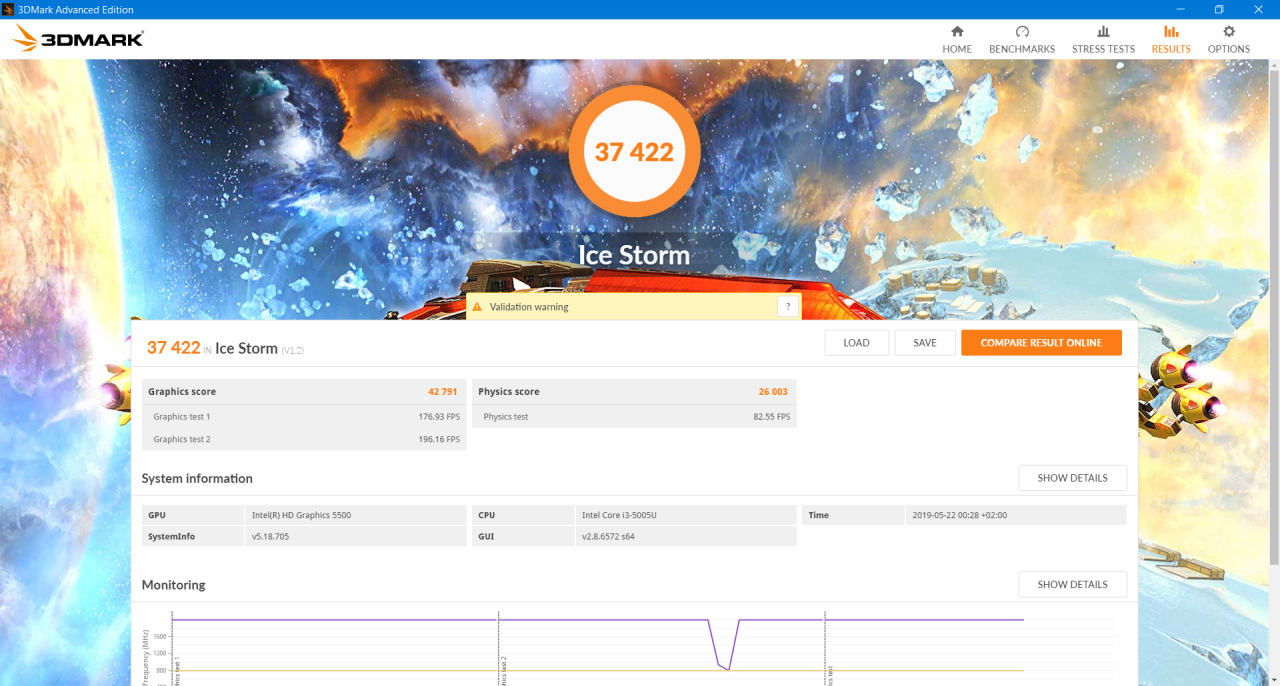Click the time value 2019-05-22 00:28
Viewport: 1280px width, 686px height.
point(959,515)
